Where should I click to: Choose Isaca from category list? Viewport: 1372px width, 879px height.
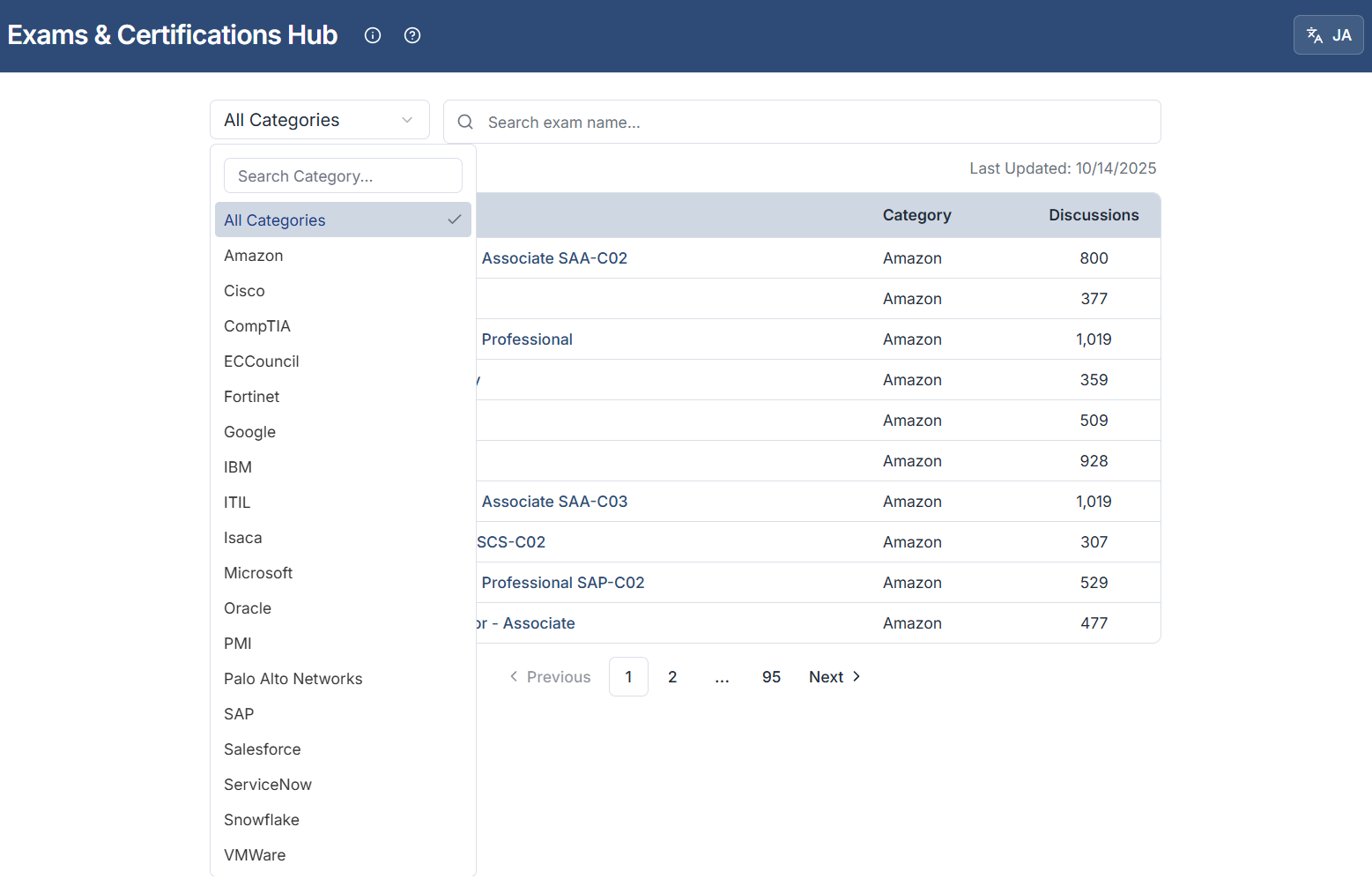(343, 537)
